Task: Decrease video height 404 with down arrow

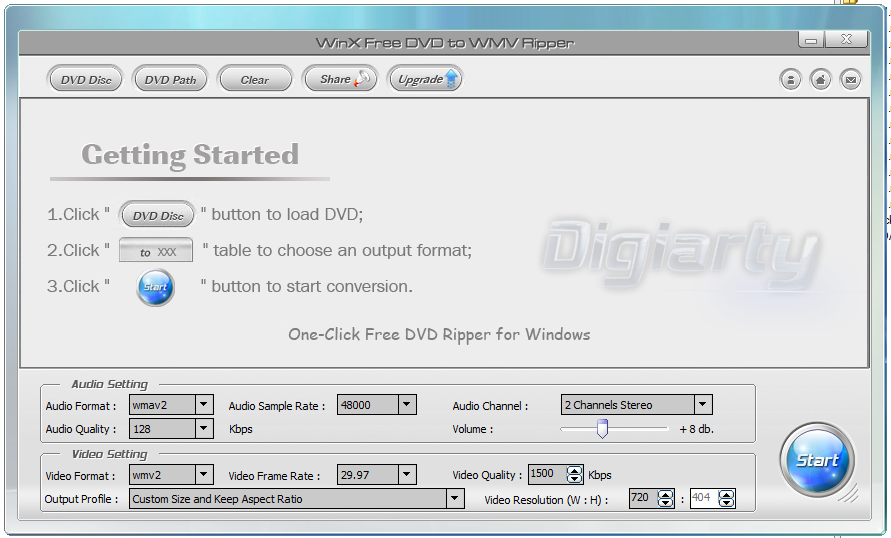Action: click(x=726, y=503)
